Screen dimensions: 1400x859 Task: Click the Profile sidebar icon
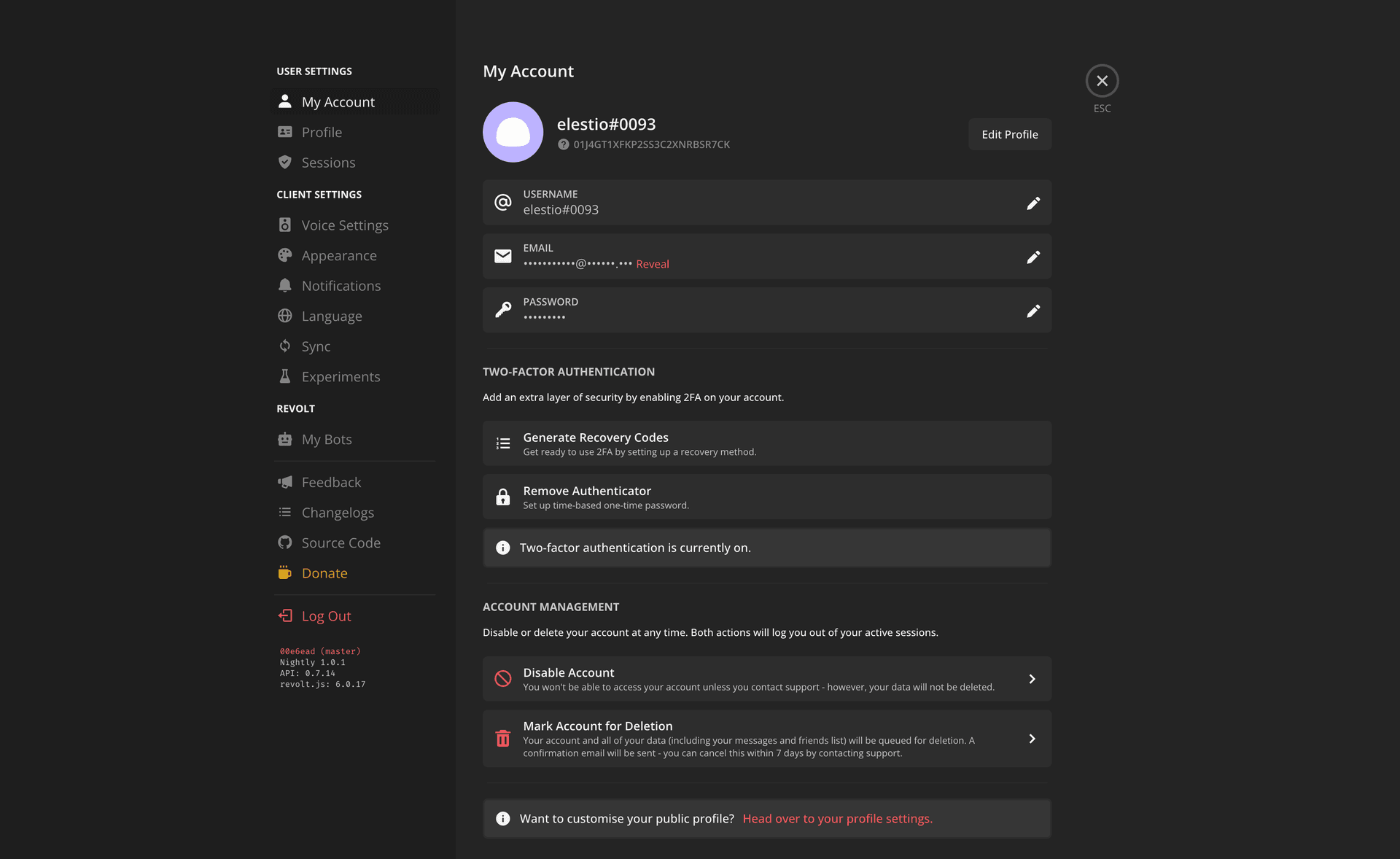[285, 131]
